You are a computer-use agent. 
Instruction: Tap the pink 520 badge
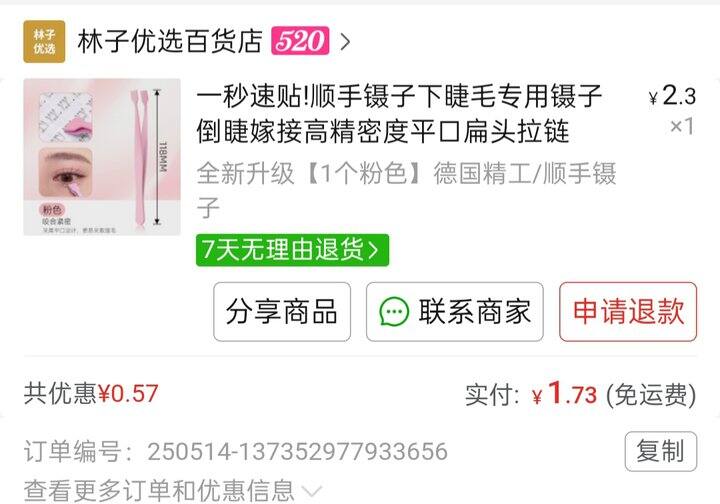pos(300,41)
